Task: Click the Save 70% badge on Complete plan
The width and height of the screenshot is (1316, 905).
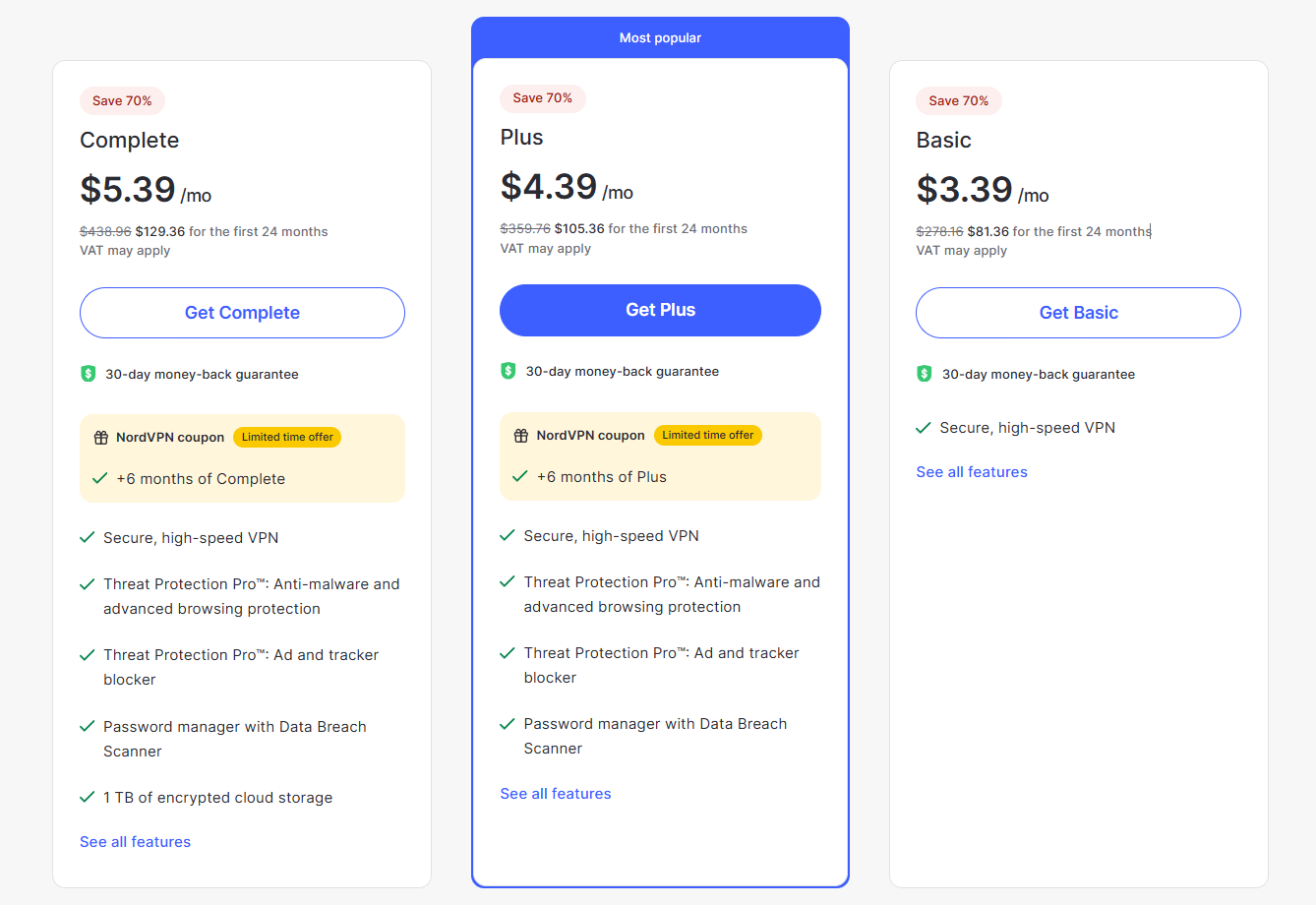Action: click(x=122, y=100)
